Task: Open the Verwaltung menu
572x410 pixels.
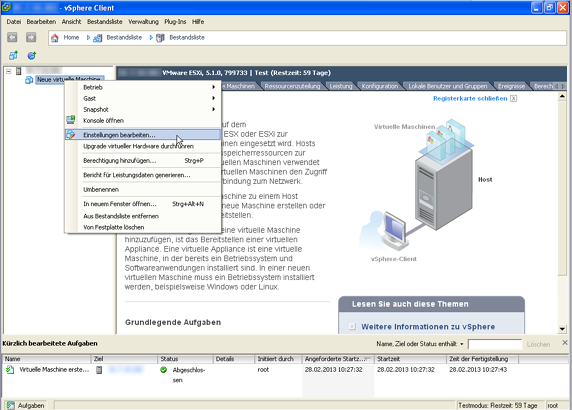Action: point(143,22)
